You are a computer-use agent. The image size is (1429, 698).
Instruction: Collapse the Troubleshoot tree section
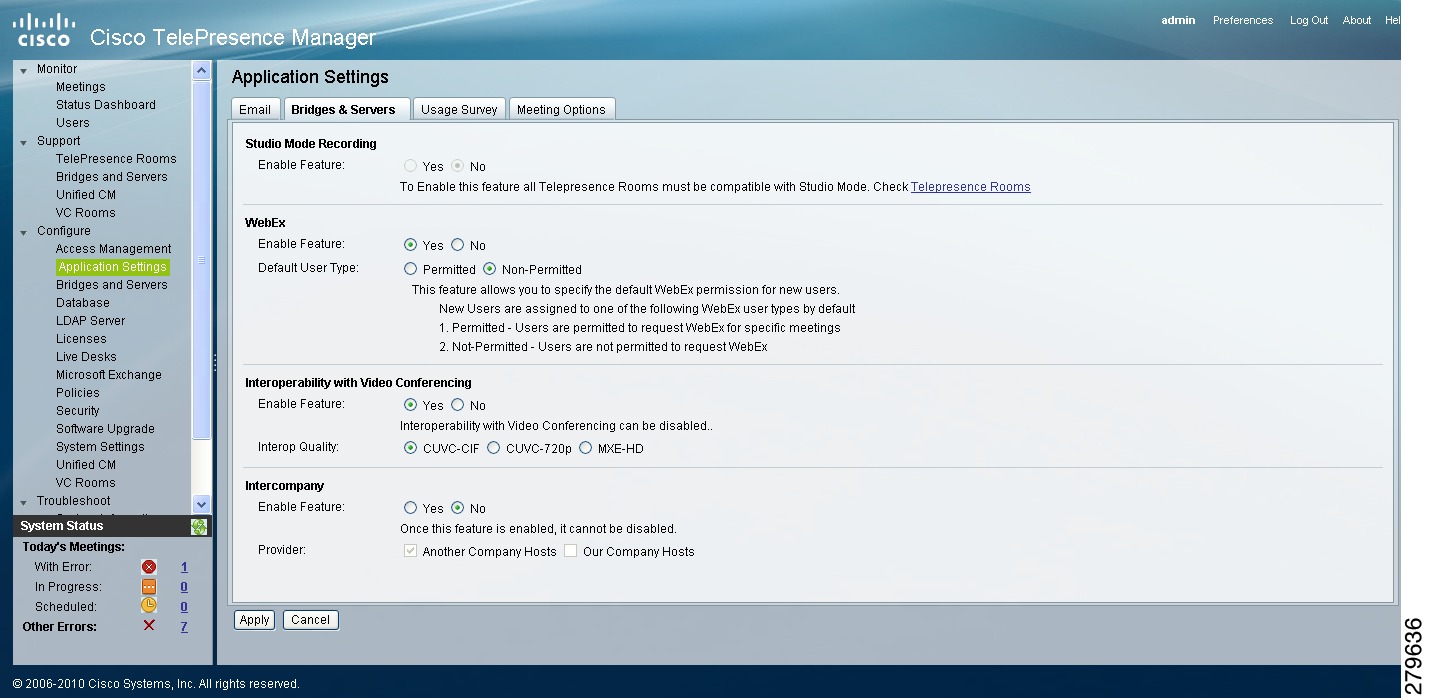coord(24,502)
